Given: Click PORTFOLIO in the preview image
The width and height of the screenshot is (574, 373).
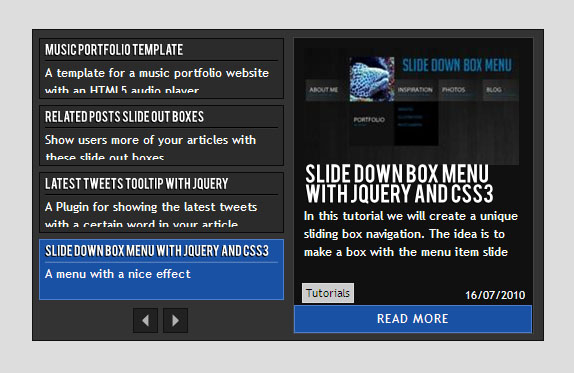Looking at the screenshot, I should 369,120.
